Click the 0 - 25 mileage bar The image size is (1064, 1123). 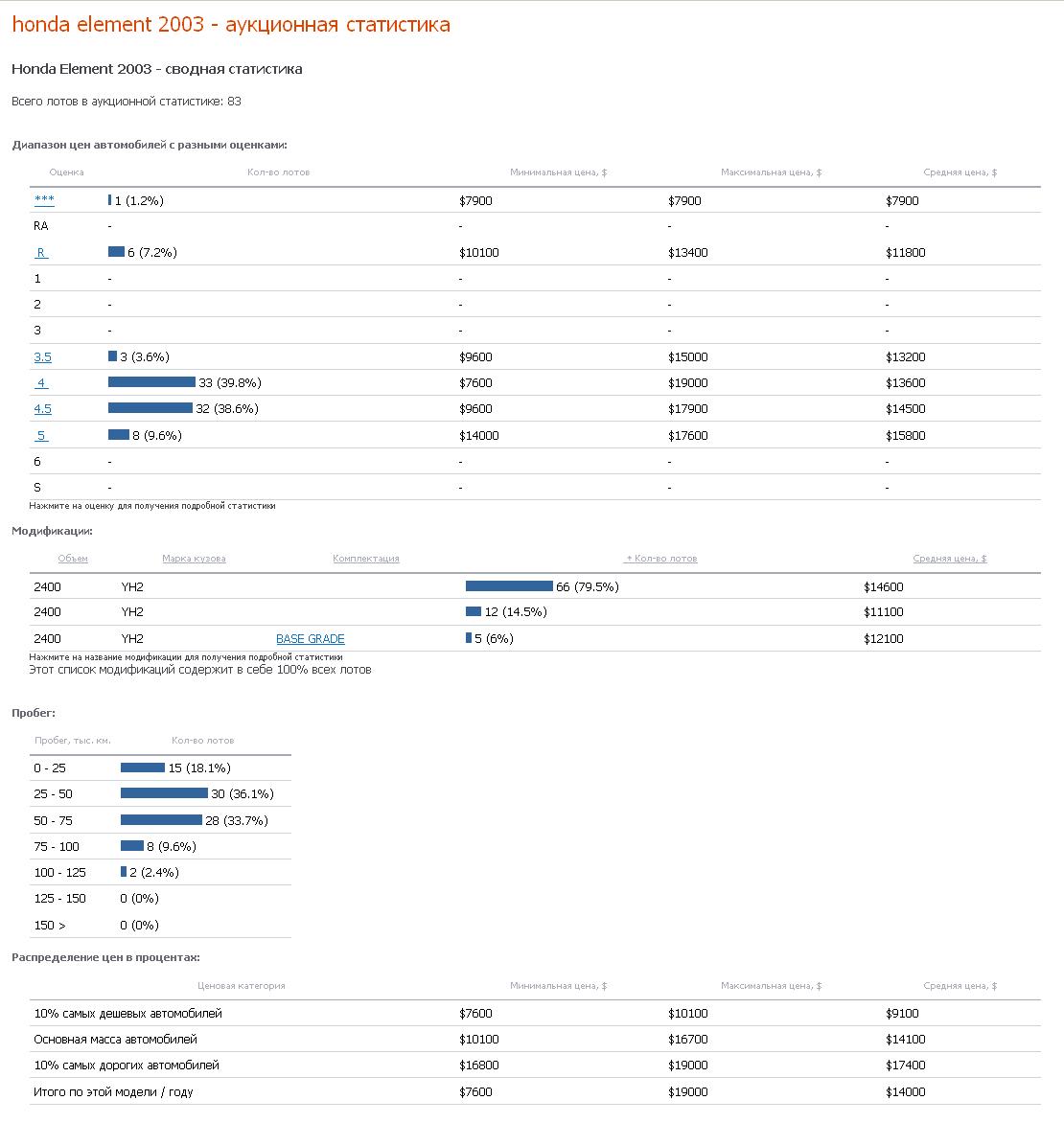pyautogui.click(x=143, y=768)
